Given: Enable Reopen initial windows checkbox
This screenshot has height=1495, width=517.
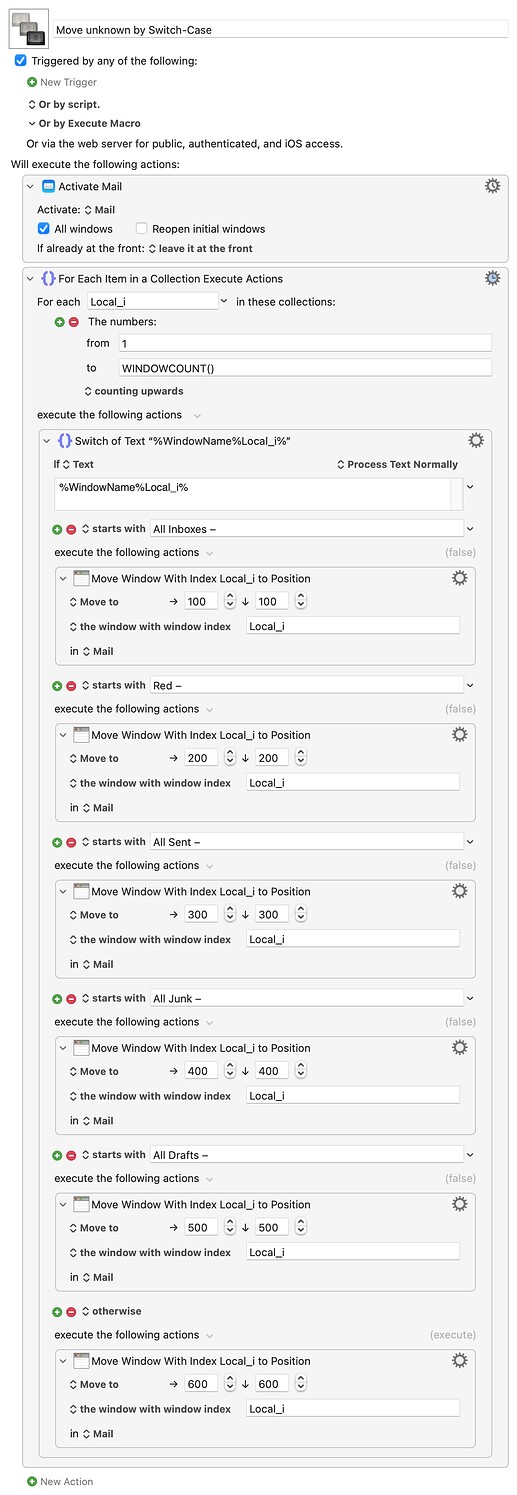Looking at the screenshot, I should 141,229.
